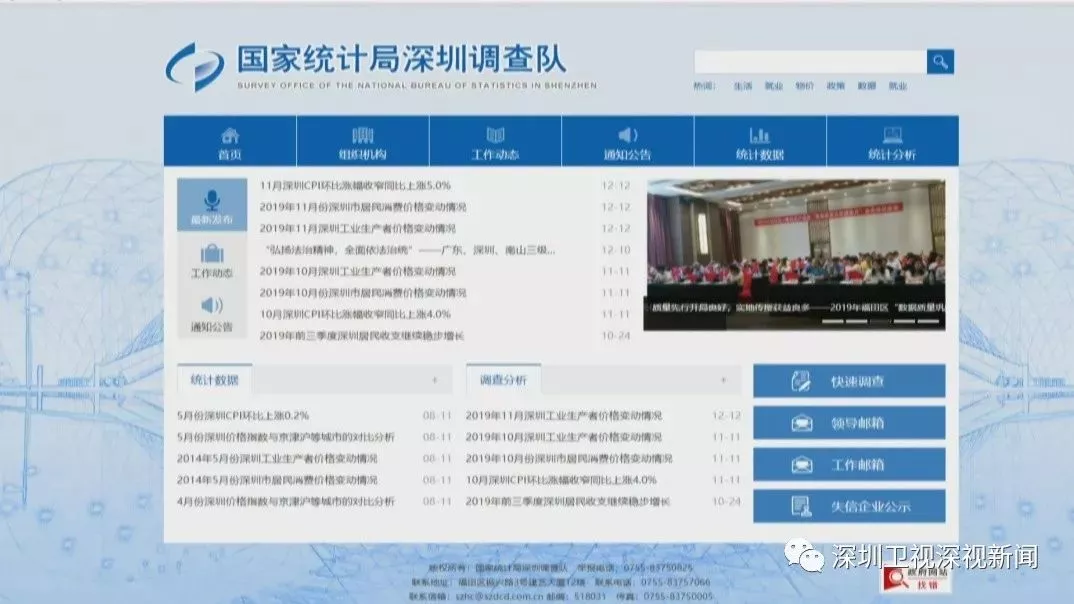The width and height of the screenshot is (1074, 604).
Task: Expand 统计数据 section with the plus sign
Action: coord(434,380)
